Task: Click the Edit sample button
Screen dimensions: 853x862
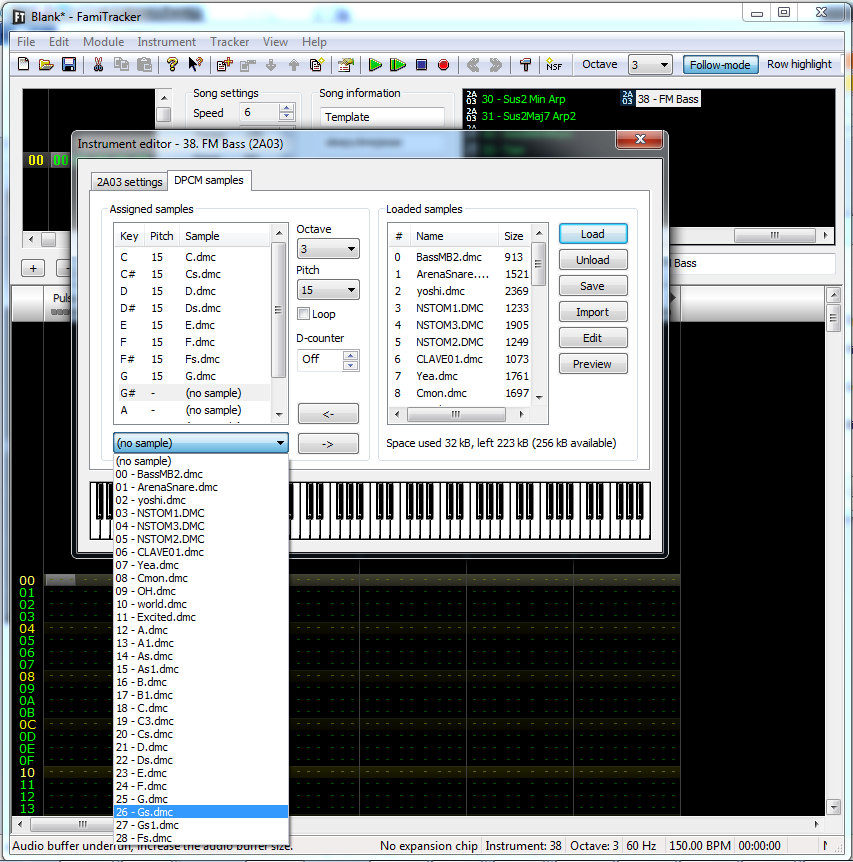Action: coord(593,338)
